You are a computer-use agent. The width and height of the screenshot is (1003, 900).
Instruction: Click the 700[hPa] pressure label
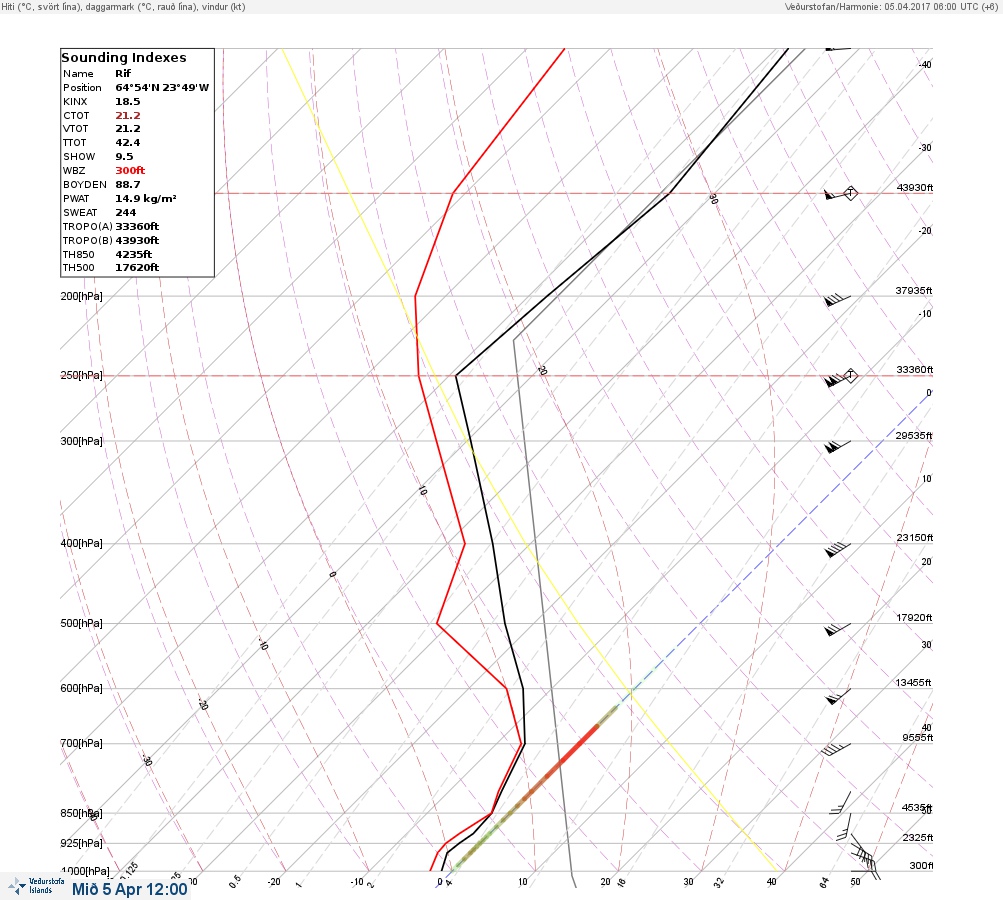81,743
